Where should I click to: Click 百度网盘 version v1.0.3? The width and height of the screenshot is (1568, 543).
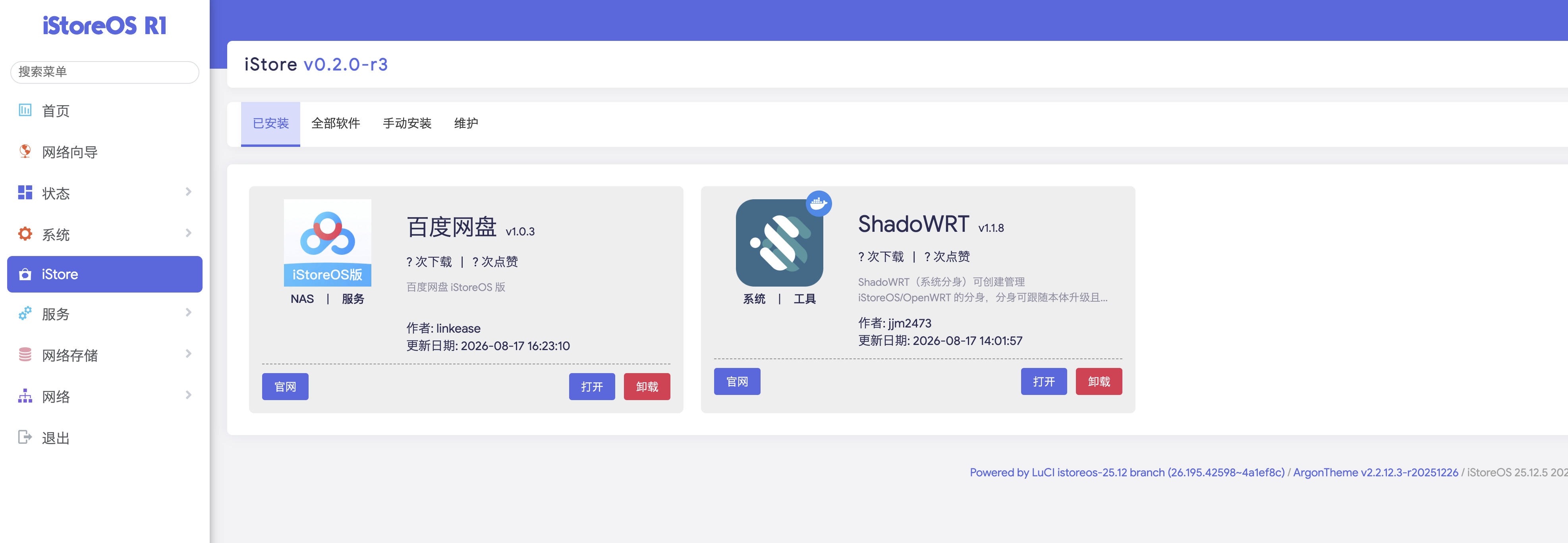(x=520, y=232)
